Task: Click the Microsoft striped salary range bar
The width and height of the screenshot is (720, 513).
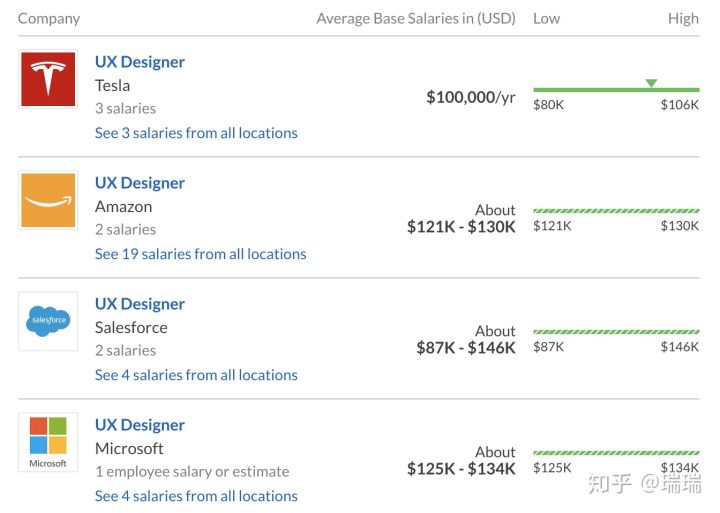Action: (x=616, y=453)
